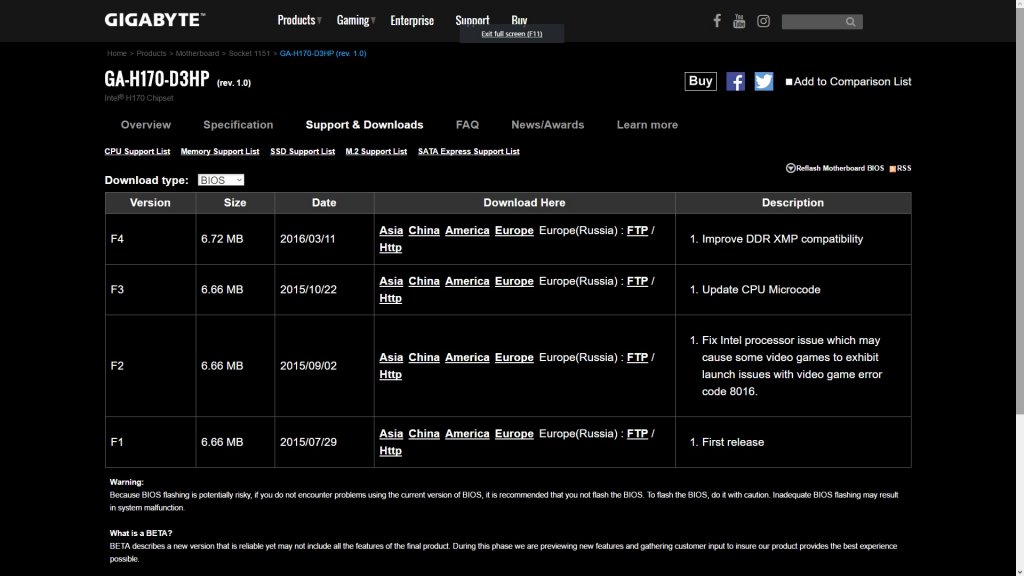Select Support & Downloads tab
This screenshot has height=576, width=1024.
pyautogui.click(x=364, y=125)
